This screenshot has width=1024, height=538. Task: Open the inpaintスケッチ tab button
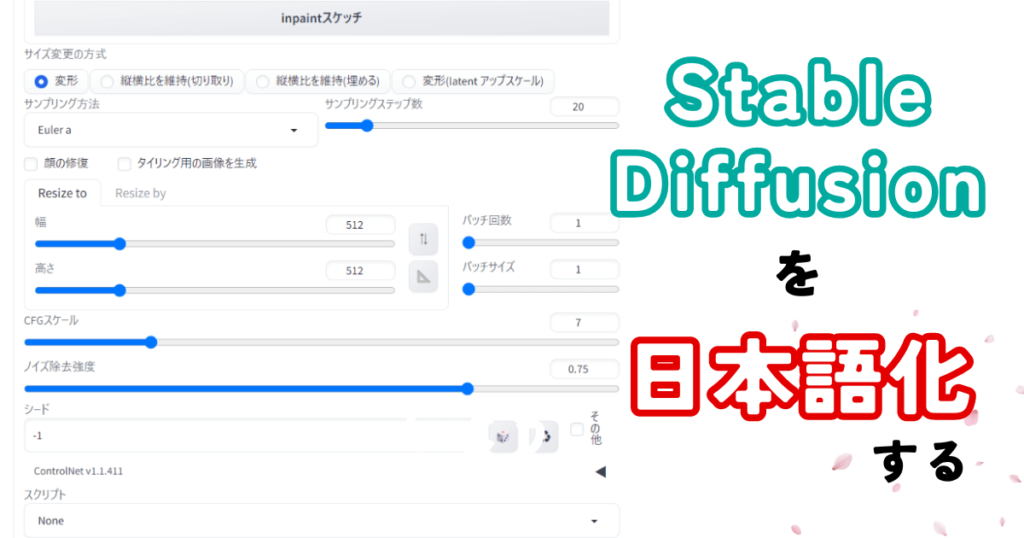321,18
